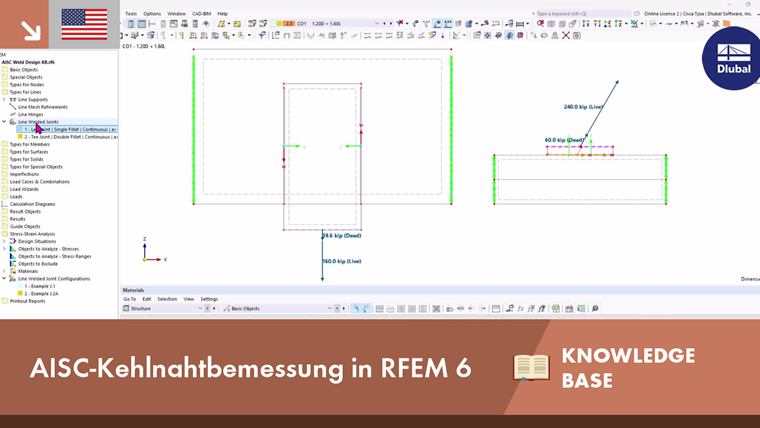The image size is (760, 428).
Task: Expand the Design Situations node
Action: [x=4, y=241]
